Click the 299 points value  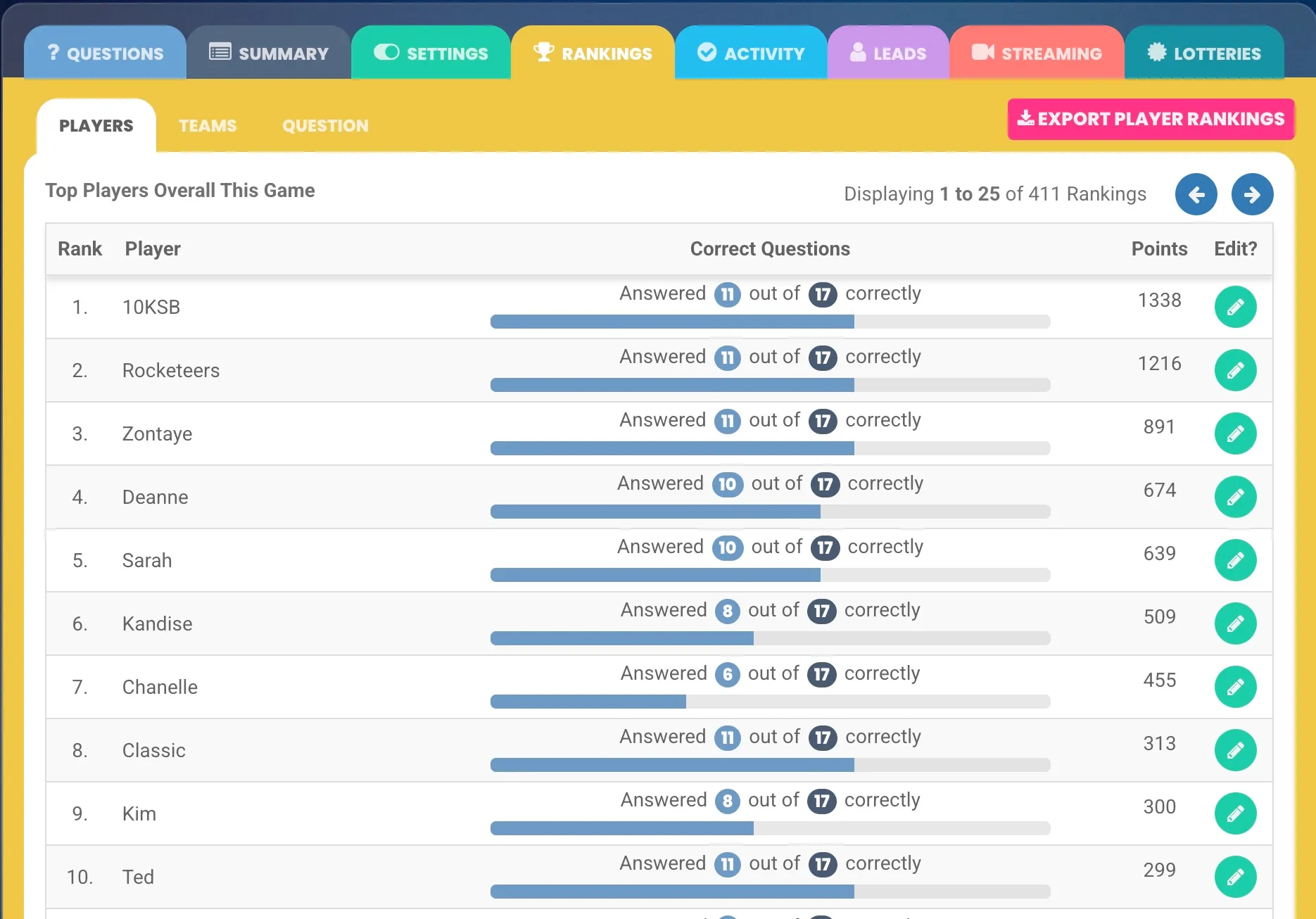point(1159,870)
